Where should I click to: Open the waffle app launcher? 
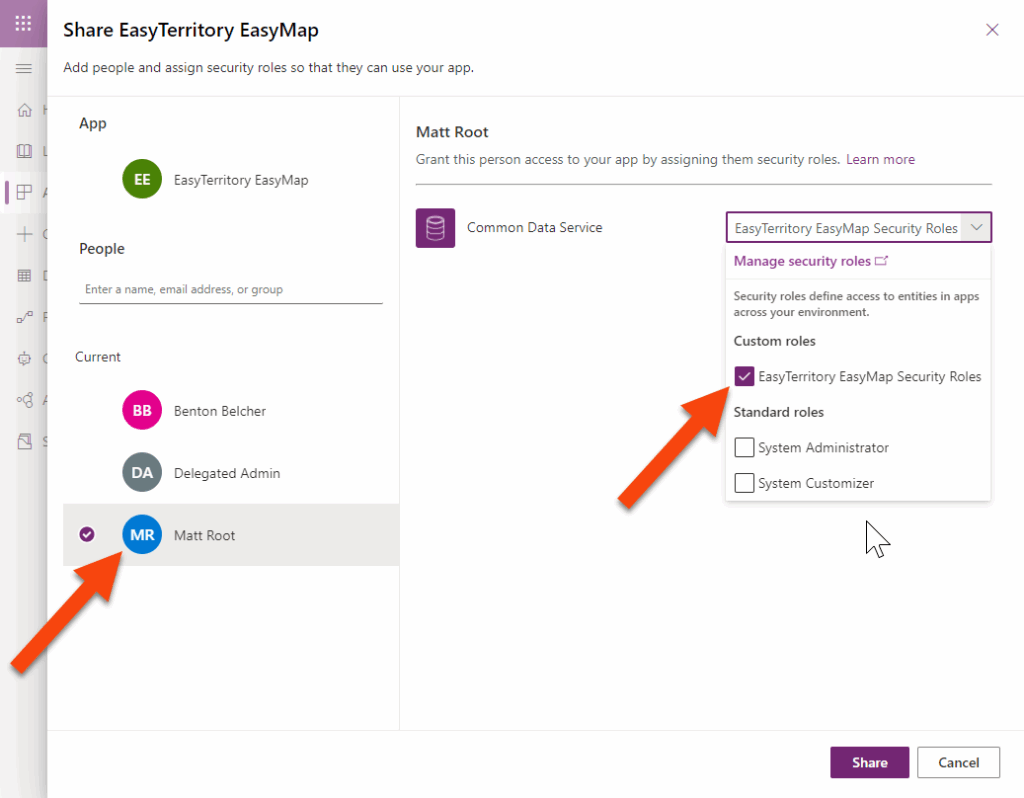[x=23, y=23]
